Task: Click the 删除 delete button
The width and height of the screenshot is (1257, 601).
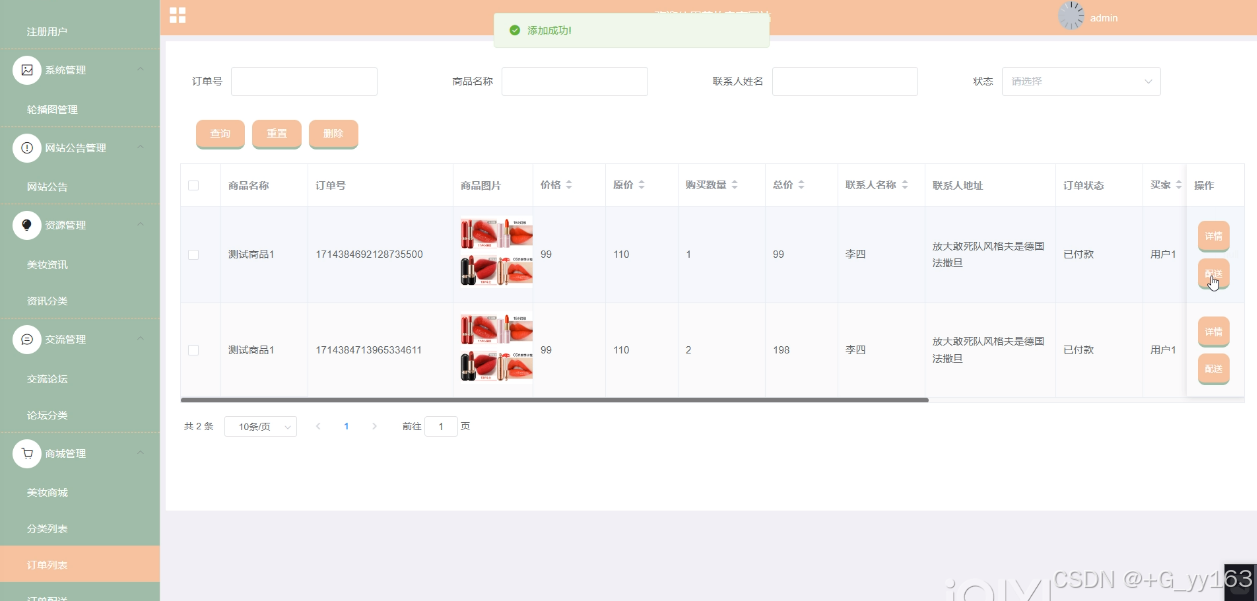Action: (x=333, y=134)
